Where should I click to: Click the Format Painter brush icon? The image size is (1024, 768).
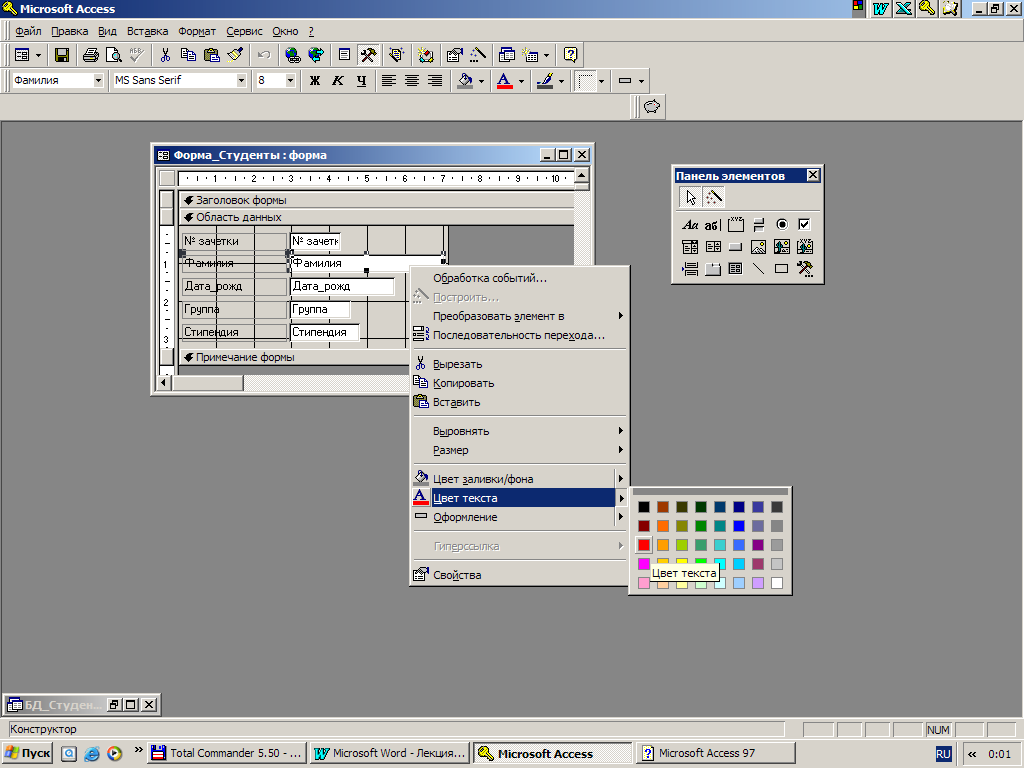pos(235,55)
